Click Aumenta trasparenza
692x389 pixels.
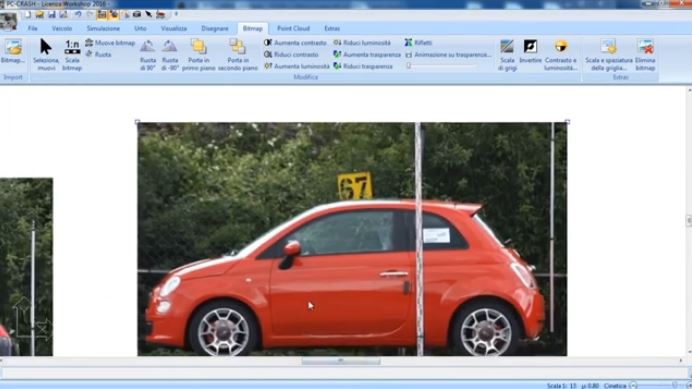point(367,54)
